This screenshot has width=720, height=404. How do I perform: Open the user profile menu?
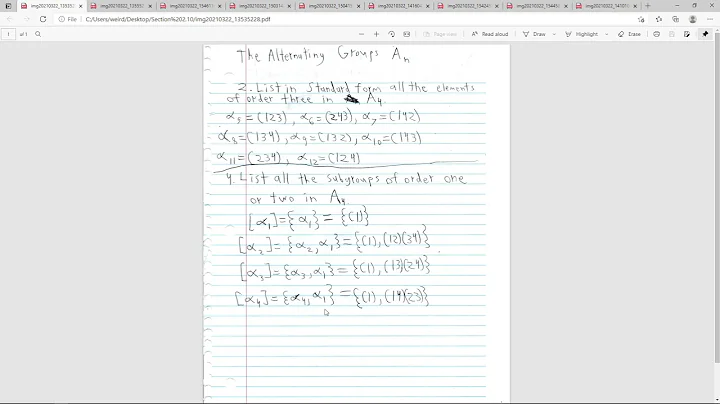(x=692, y=19)
